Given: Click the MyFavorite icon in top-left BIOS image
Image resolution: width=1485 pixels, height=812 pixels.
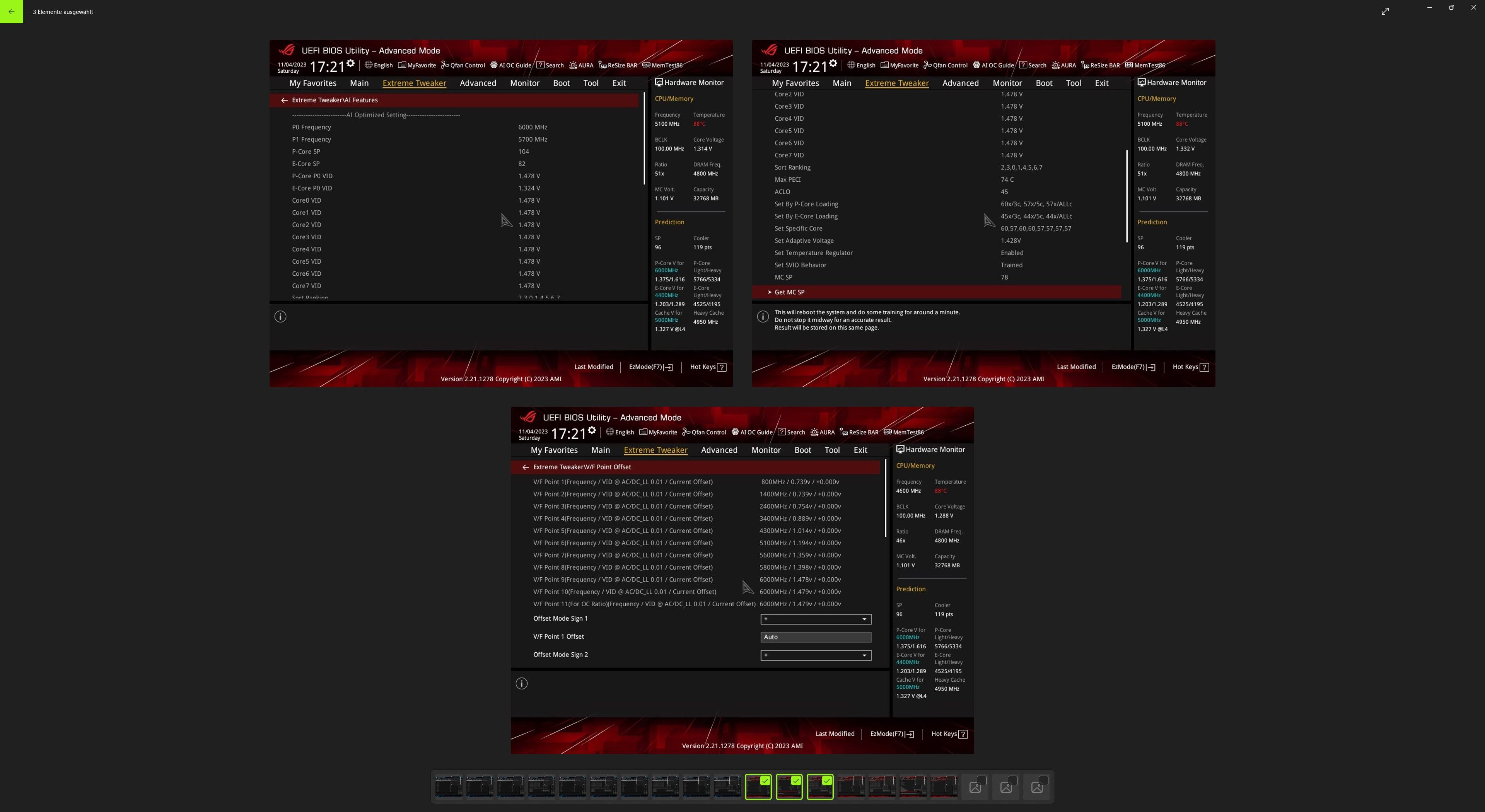Looking at the screenshot, I should [402, 65].
